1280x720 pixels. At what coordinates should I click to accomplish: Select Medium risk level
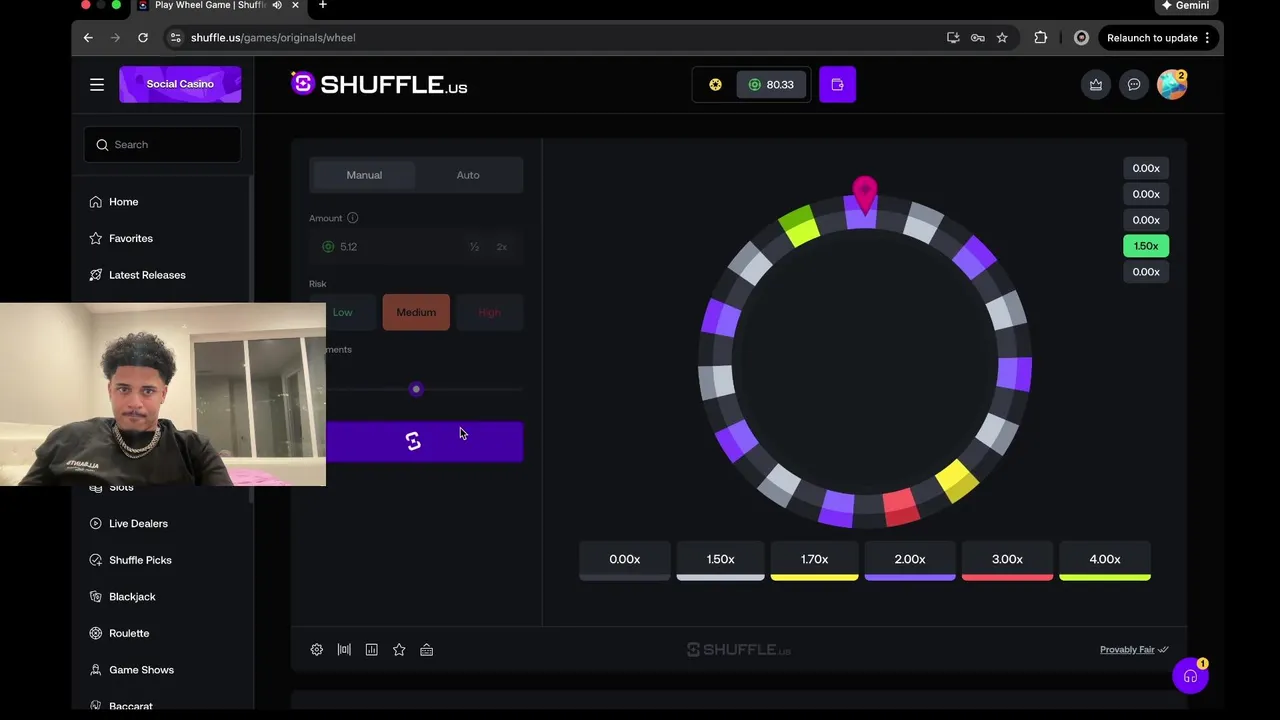click(416, 313)
